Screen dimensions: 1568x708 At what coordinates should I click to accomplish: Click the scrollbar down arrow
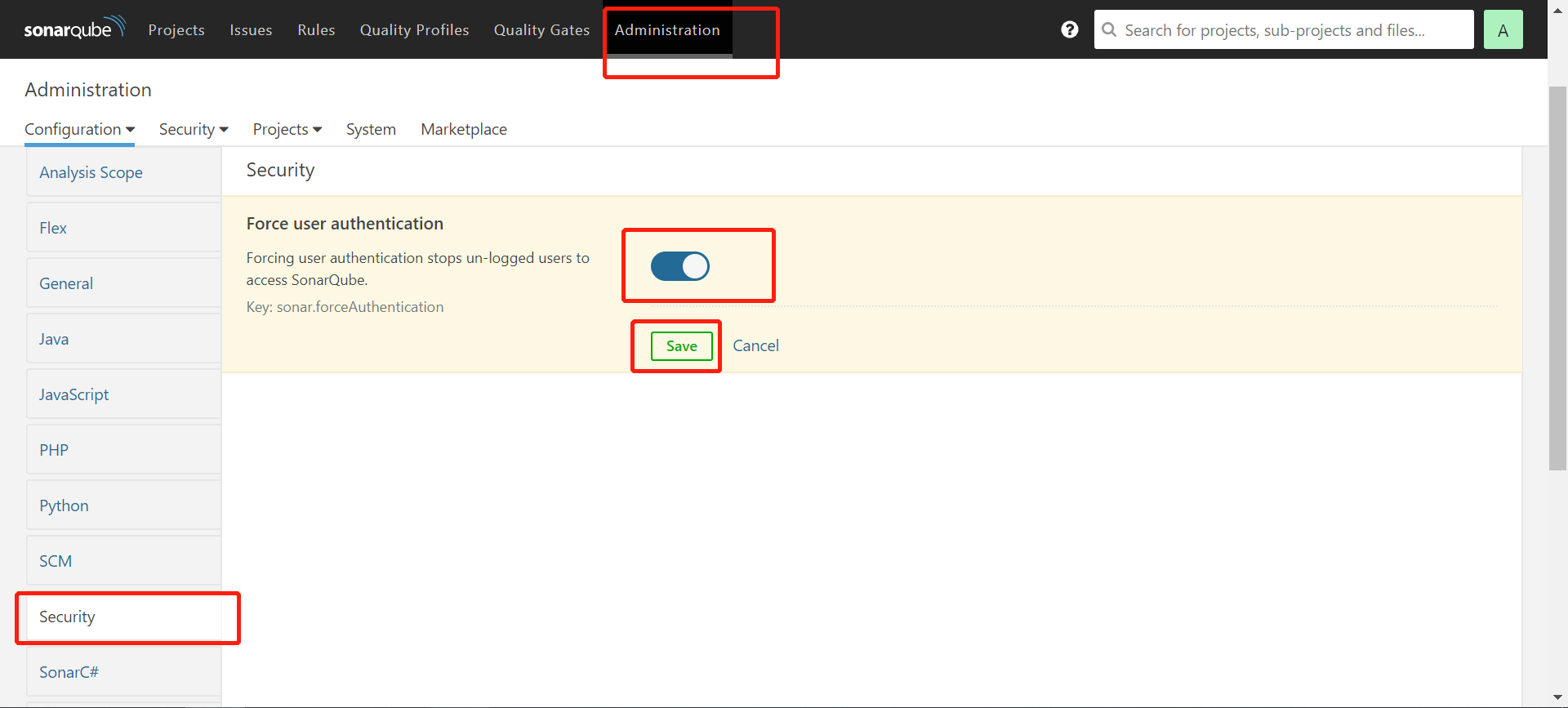1557,698
